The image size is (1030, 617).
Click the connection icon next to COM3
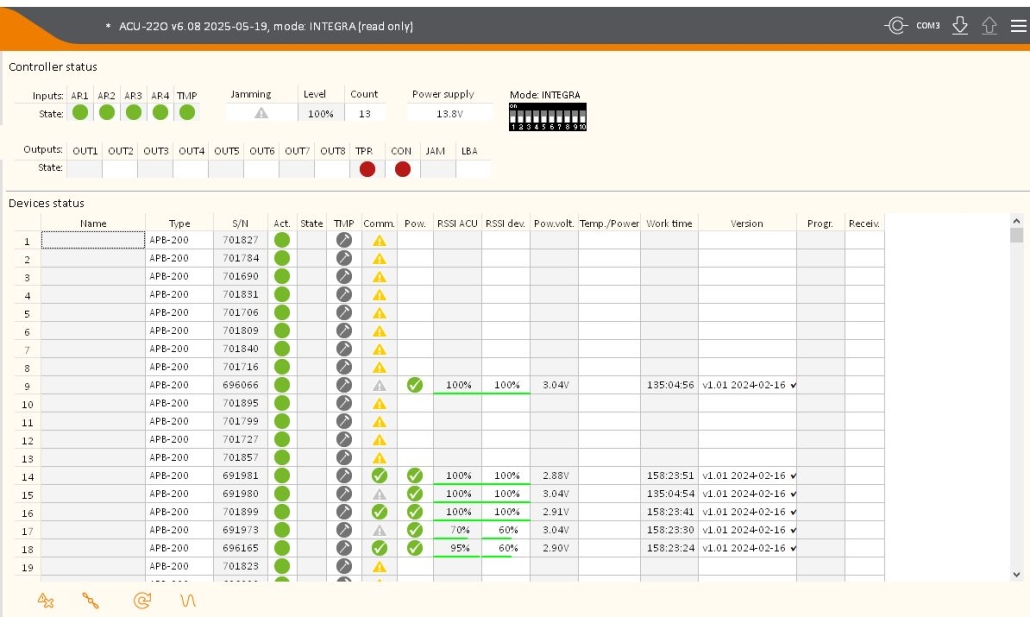click(895, 26)
